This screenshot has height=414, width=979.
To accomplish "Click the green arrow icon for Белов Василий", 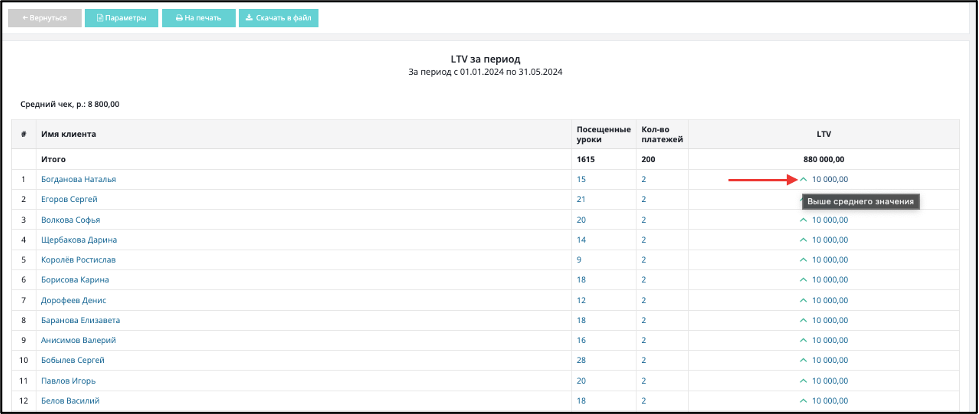I will 804,401.
